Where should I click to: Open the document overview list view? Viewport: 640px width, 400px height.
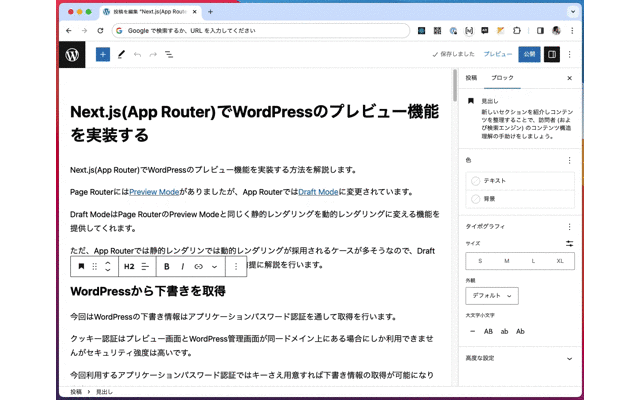[x=169, y=54]
